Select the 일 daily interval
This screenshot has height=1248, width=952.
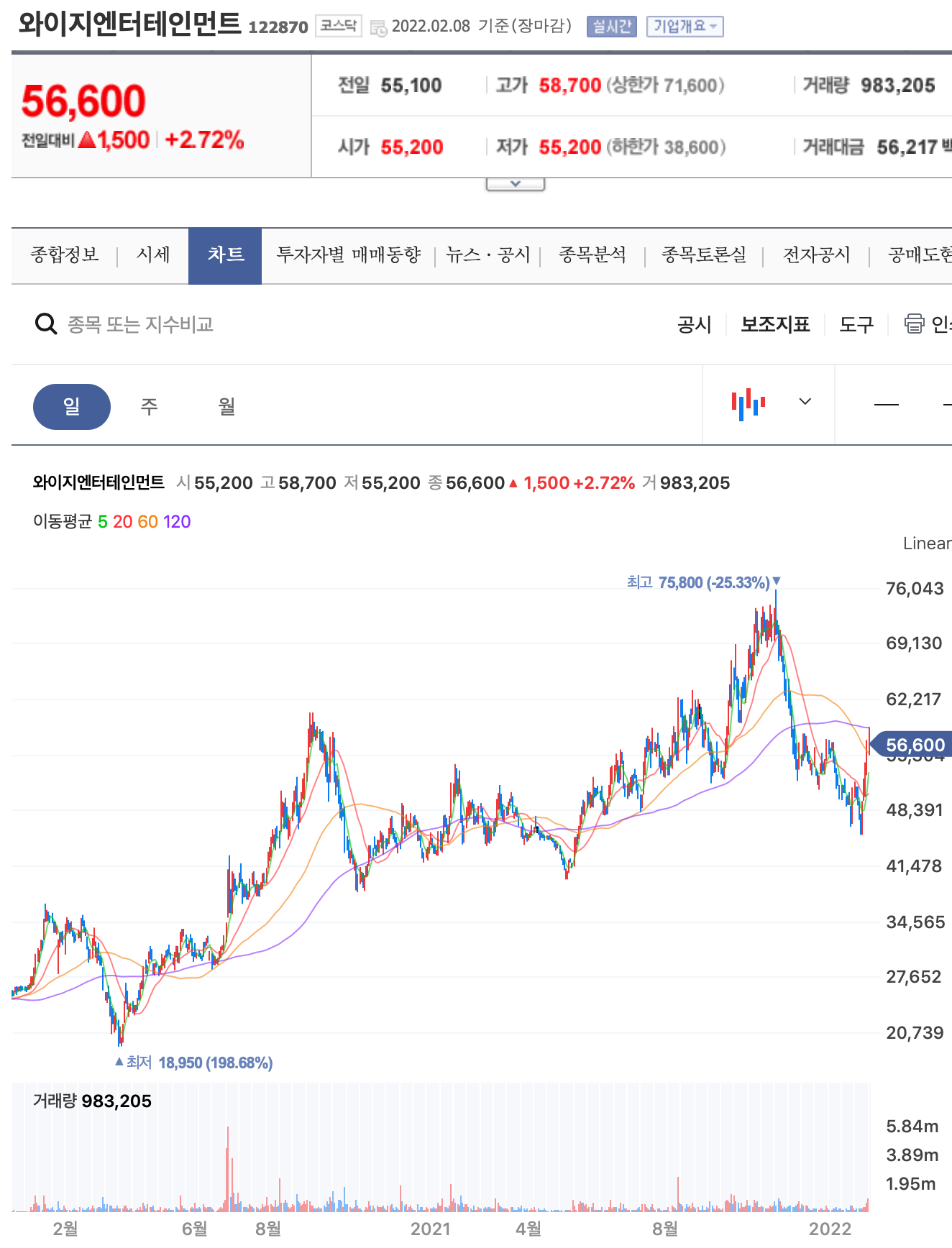(72, 407)
